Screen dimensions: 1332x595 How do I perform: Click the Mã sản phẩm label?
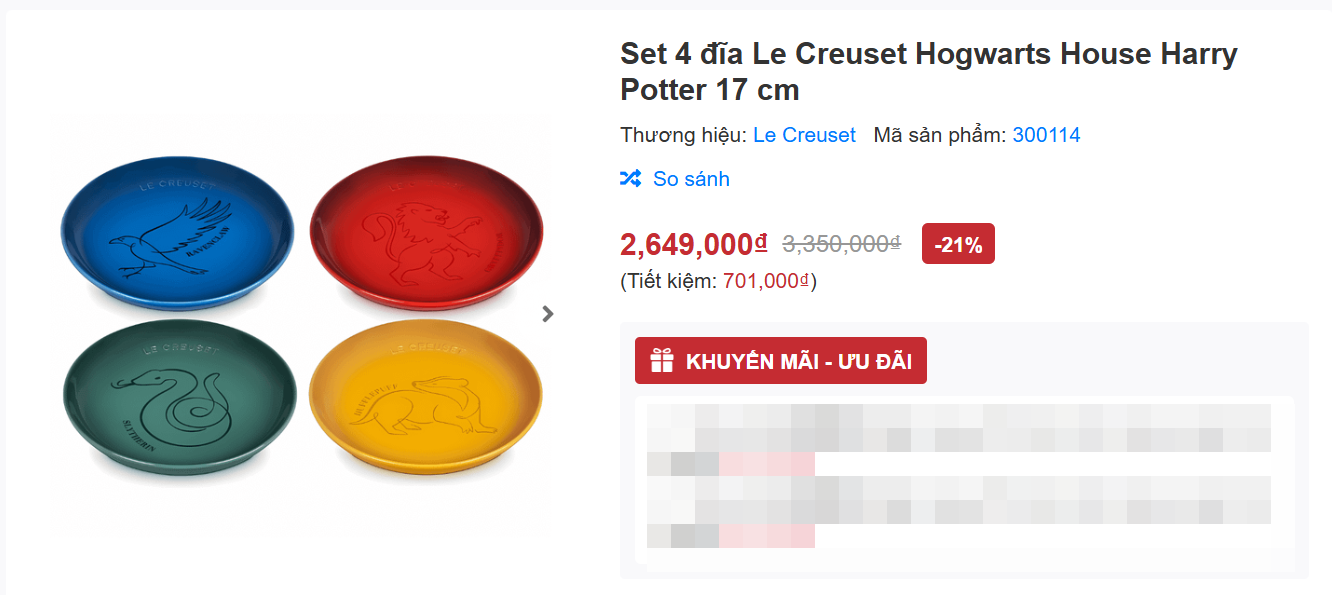[x=939, y=135]
